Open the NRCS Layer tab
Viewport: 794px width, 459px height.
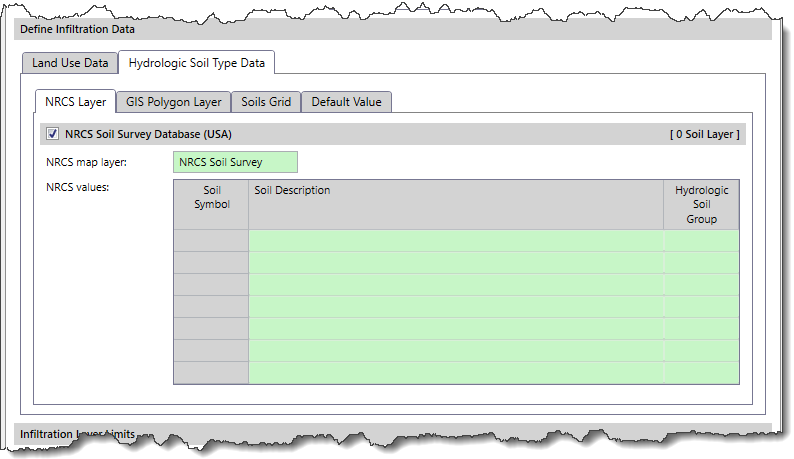(75, 102)
